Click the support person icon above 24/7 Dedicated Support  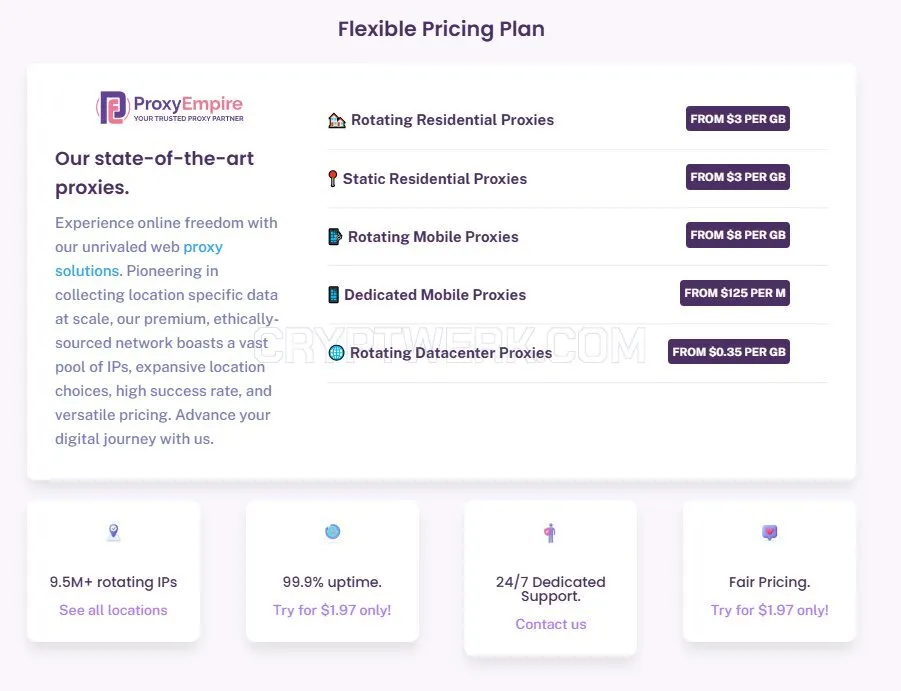click(x=550, y=533)
